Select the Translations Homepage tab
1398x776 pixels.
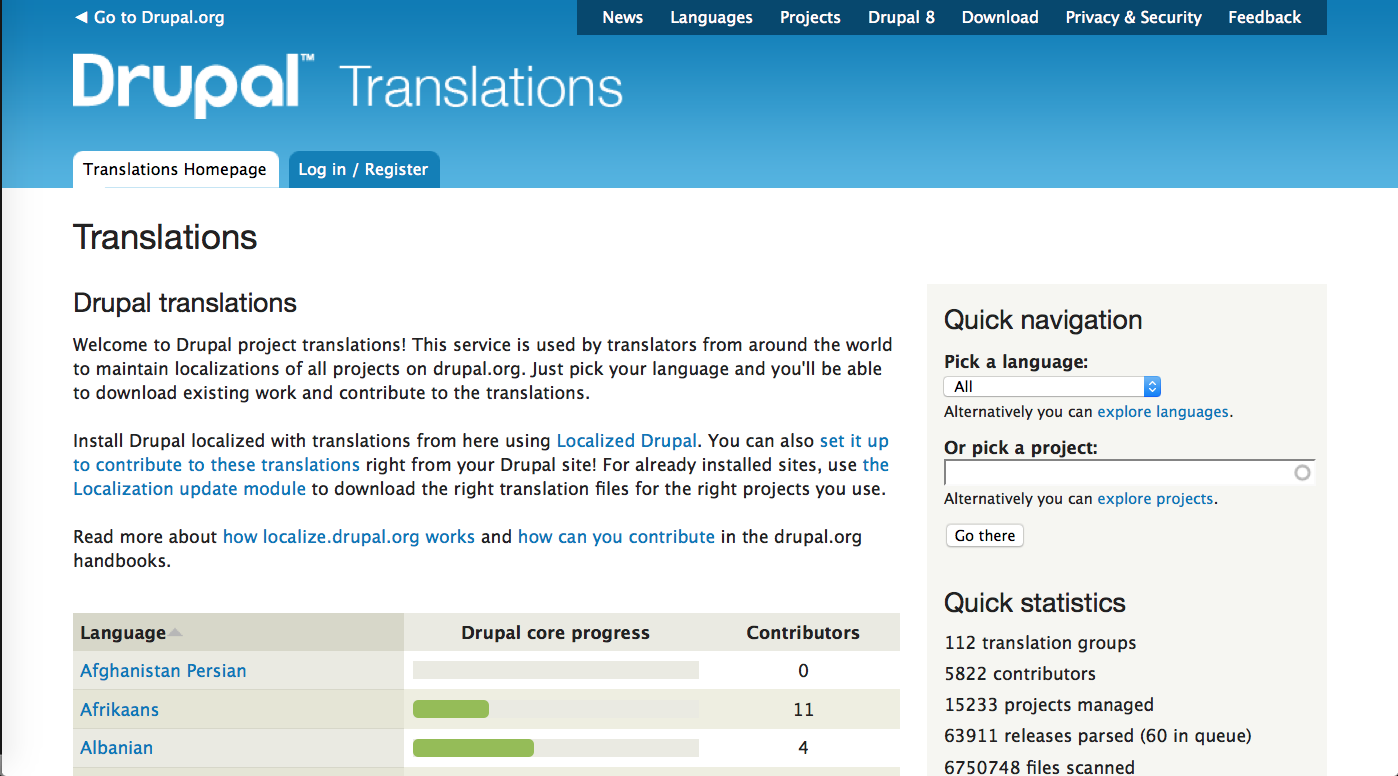(x=175, y=169)
